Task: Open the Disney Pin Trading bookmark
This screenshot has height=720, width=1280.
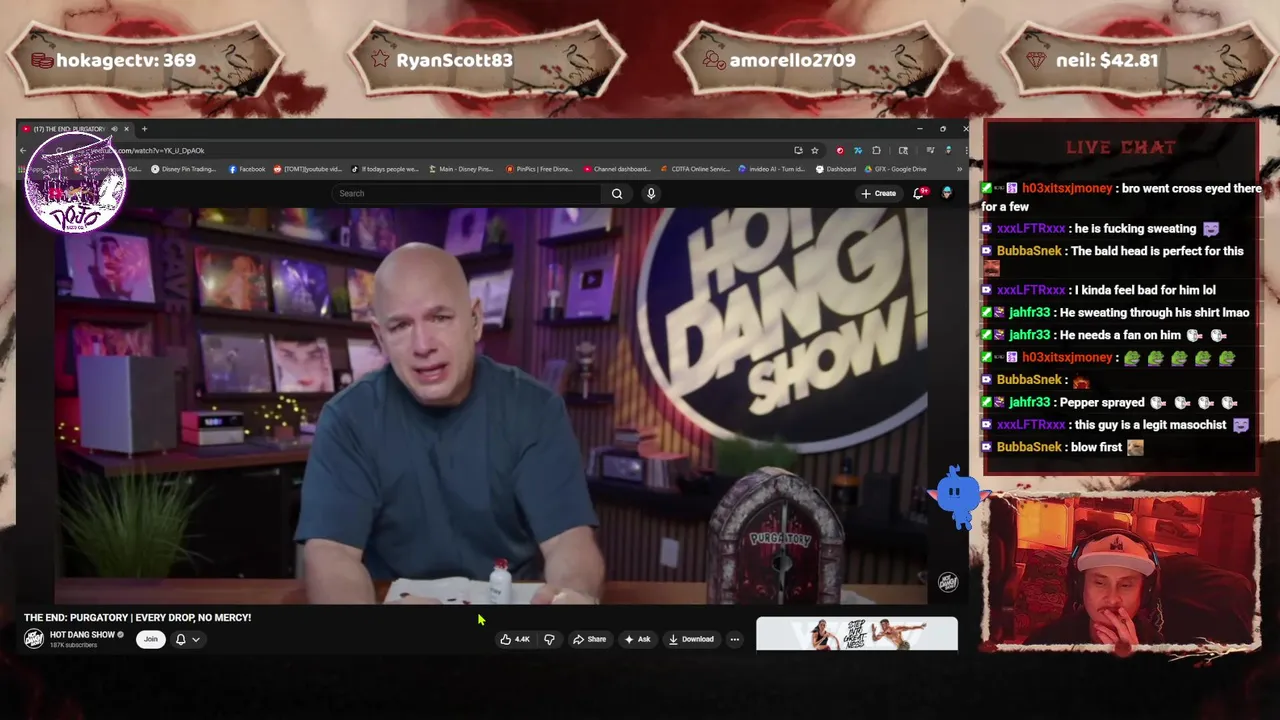Action: [x=183, y=169]
